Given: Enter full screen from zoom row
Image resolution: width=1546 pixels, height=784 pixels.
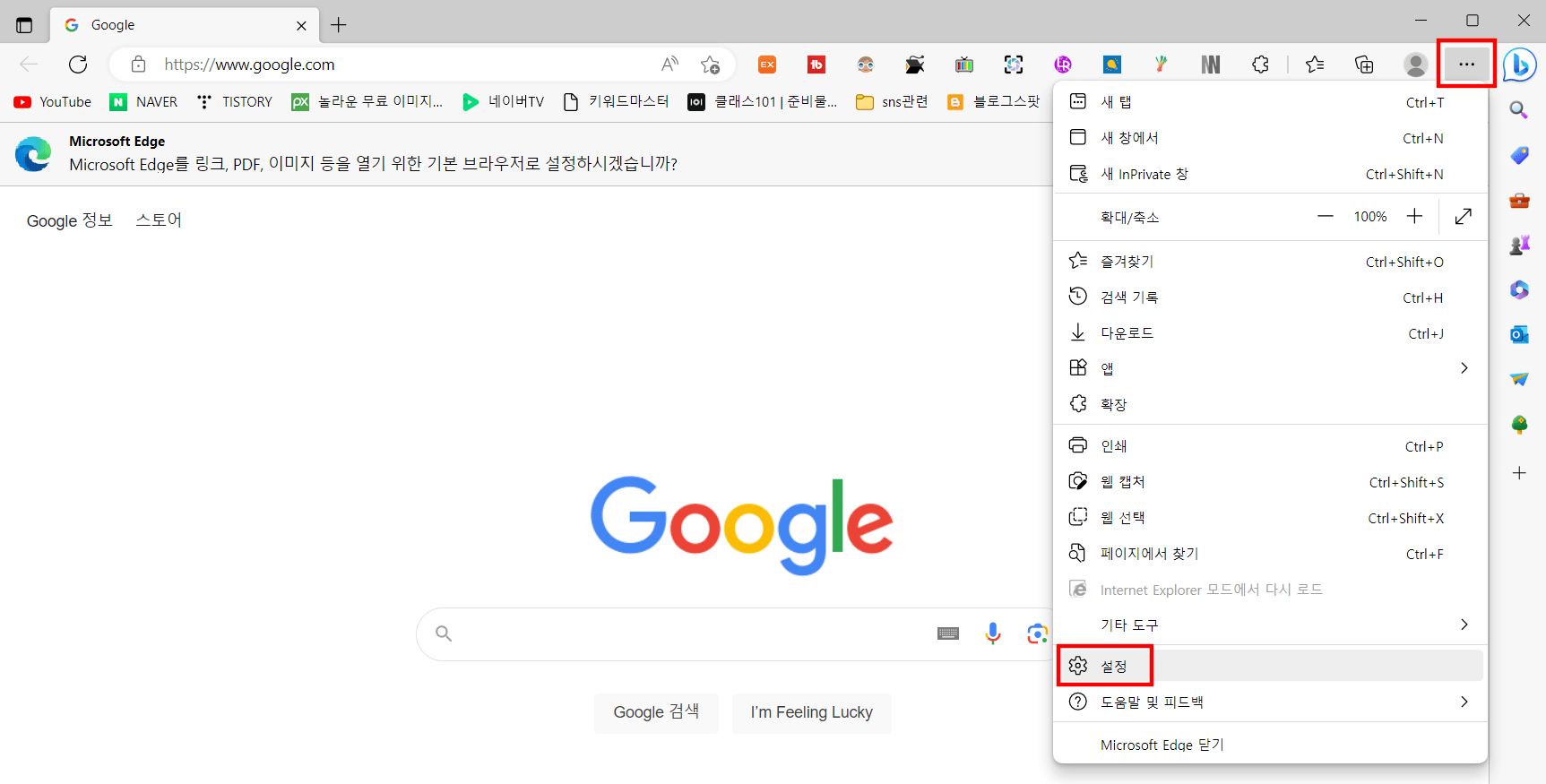Looking at the screenshot, I should (1464, 216).
